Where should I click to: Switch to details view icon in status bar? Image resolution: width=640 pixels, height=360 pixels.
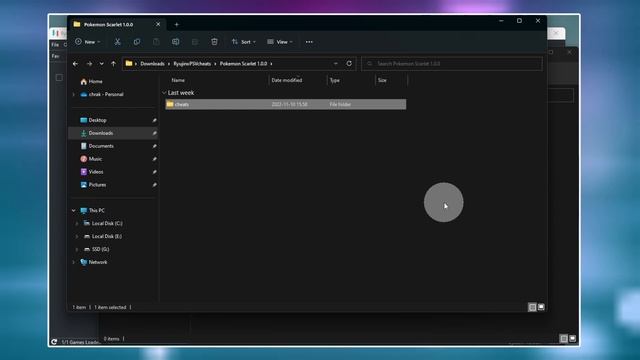(x=532, y=307)
